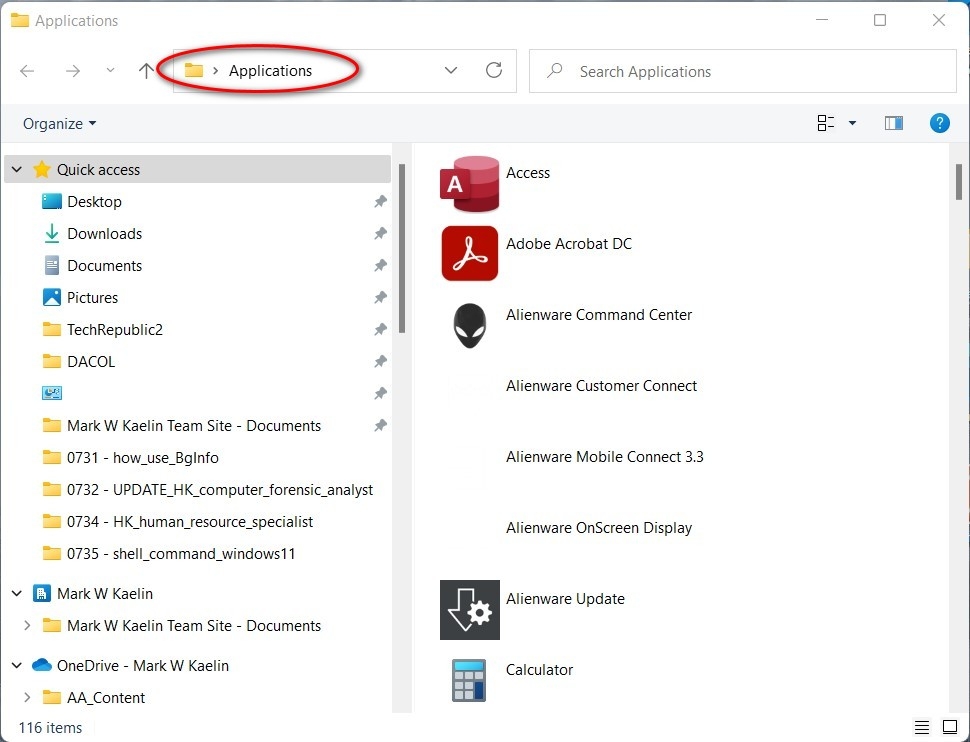This screenshot has height=742, width=970.
Task: Launch Adobe Acrobat DC icon
Action: pyautogui.click(x=469, y=254)
